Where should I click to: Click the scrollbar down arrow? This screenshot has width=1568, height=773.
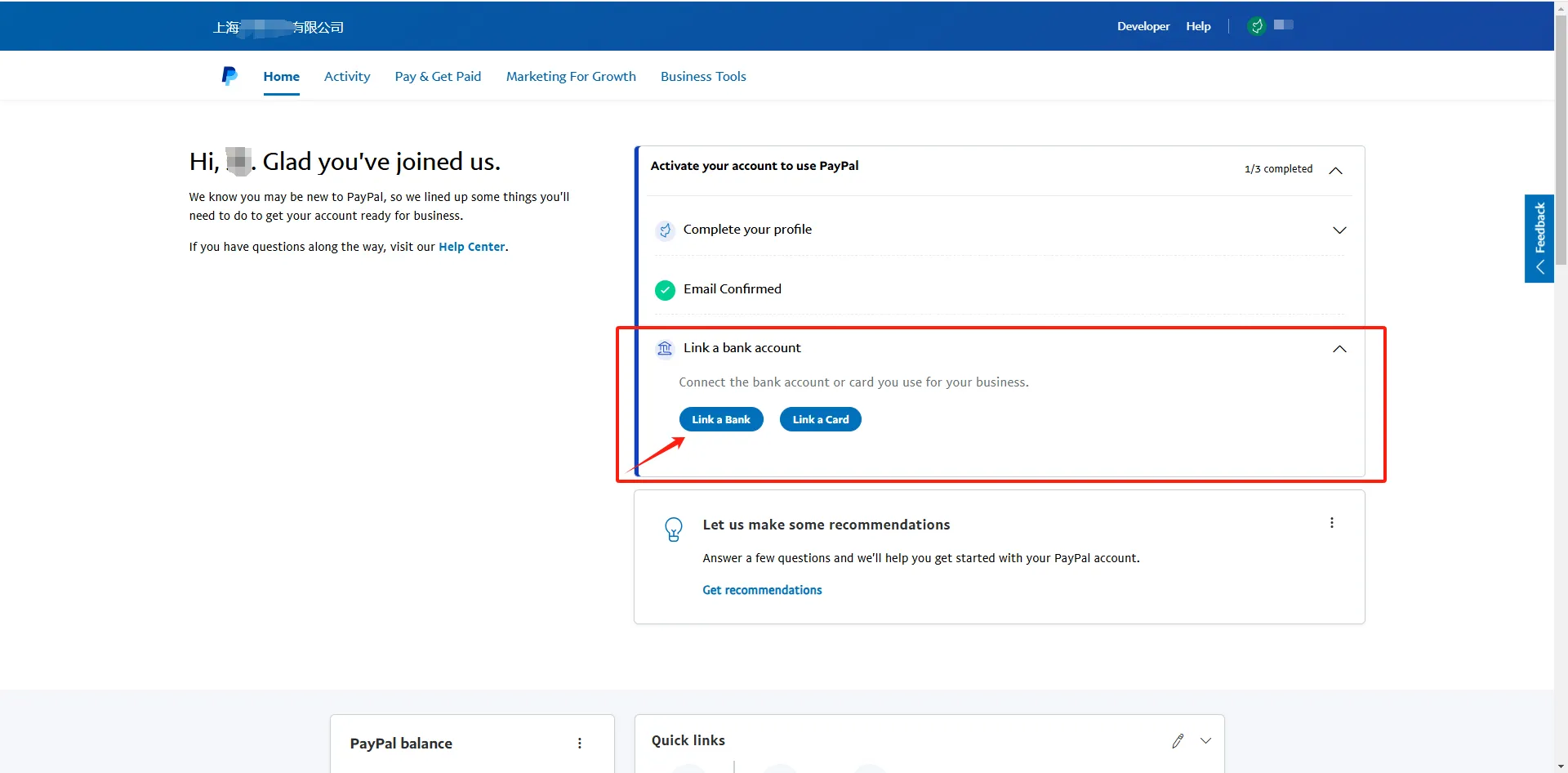tap(1561, 766)
